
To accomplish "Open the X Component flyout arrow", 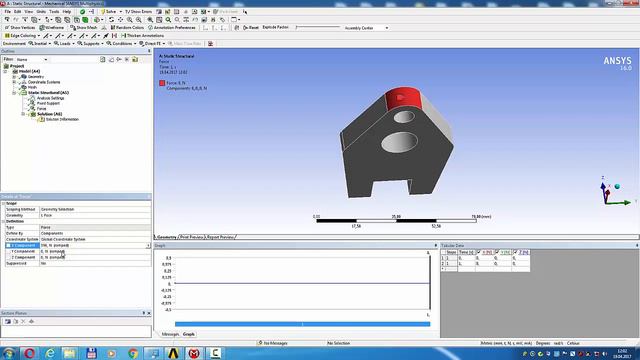I will tap(148, 245).
